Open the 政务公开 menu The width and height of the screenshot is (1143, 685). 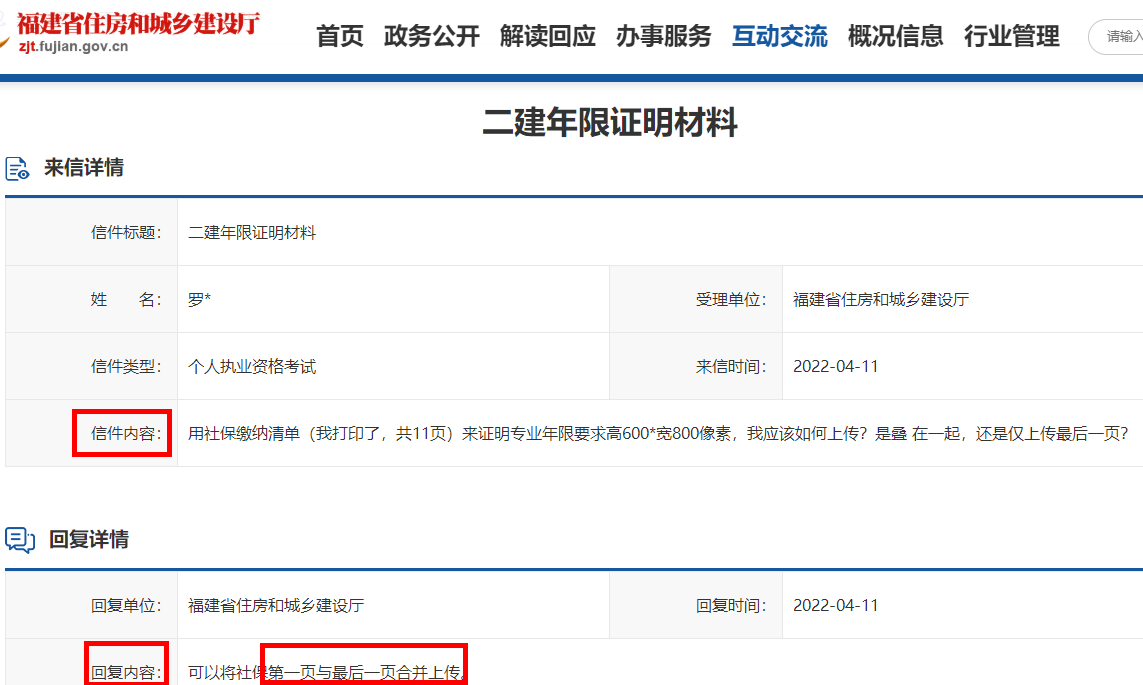[x=432, y=37]
